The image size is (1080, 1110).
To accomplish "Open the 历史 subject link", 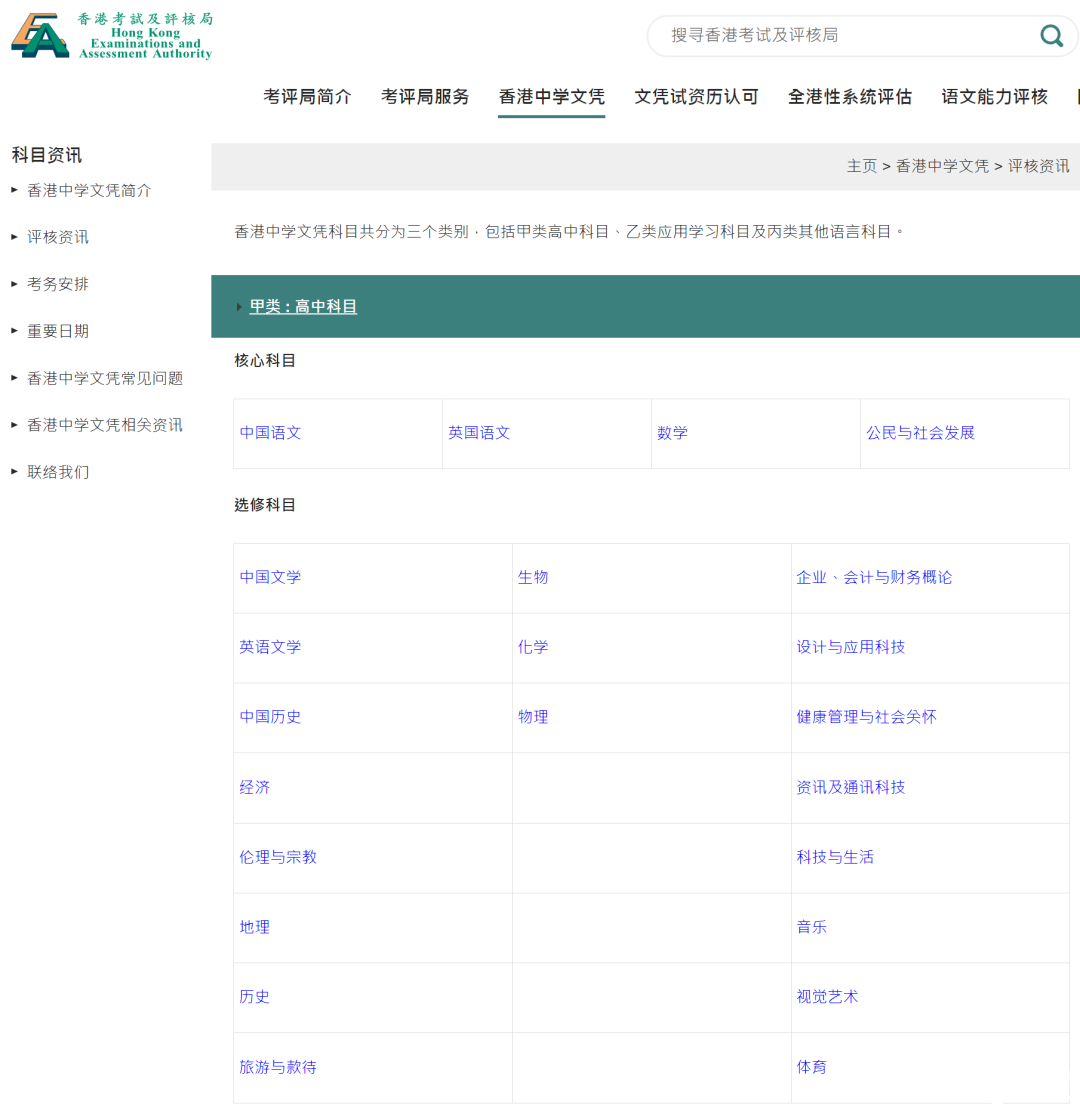I will click(x=255, y=997).
